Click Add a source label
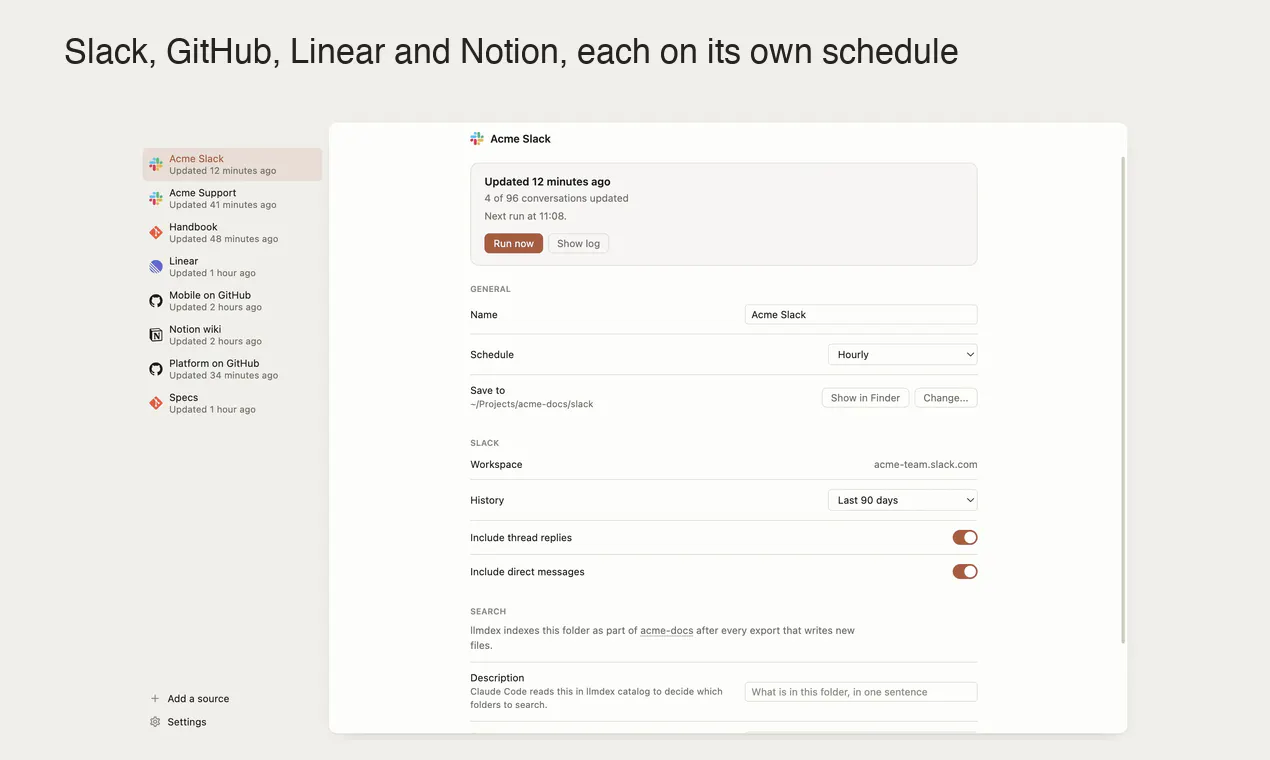The width and height of the screenshot is (1270, 760). [198, 698]
